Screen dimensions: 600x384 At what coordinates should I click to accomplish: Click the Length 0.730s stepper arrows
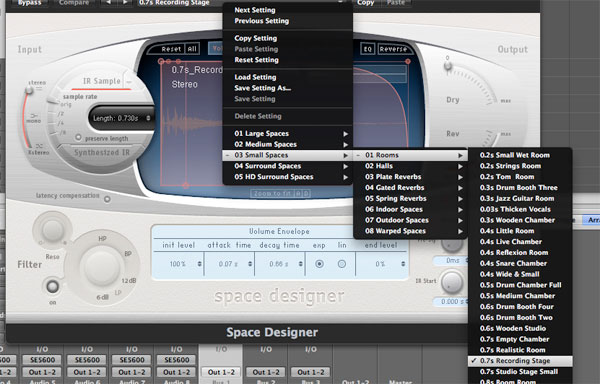click(148, 118)
